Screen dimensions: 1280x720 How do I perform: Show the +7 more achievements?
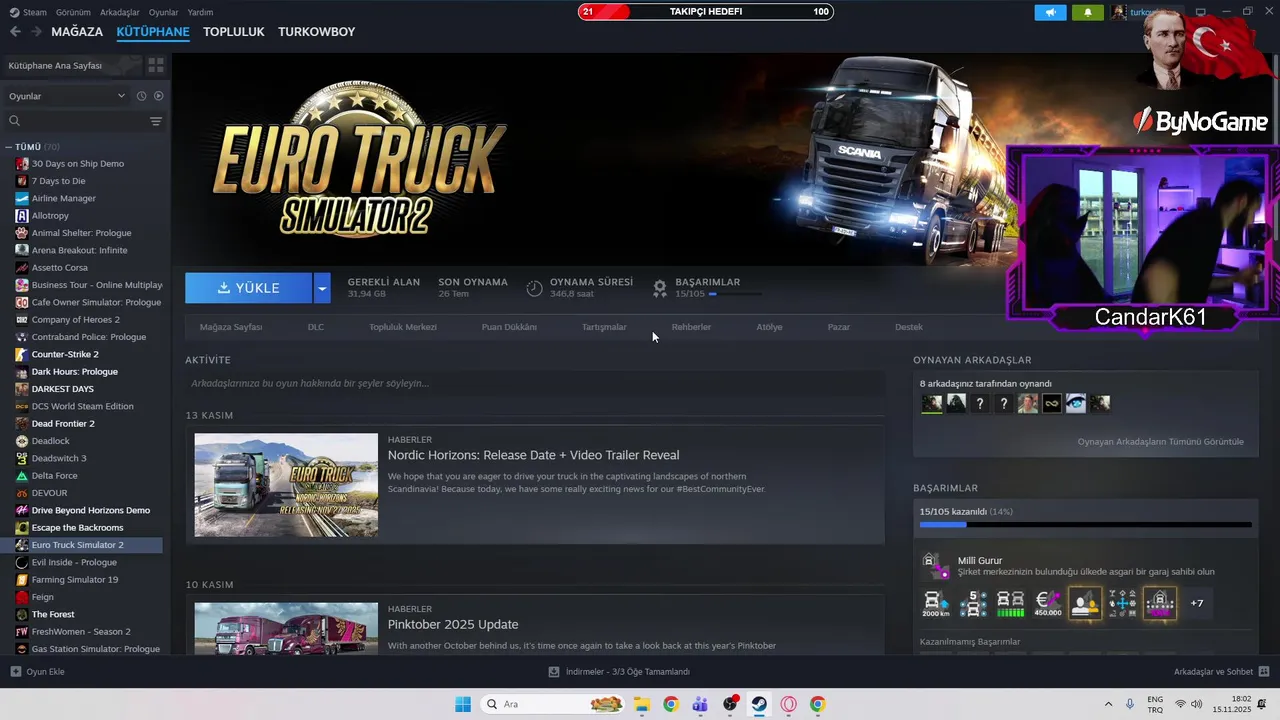point(1197,603)
